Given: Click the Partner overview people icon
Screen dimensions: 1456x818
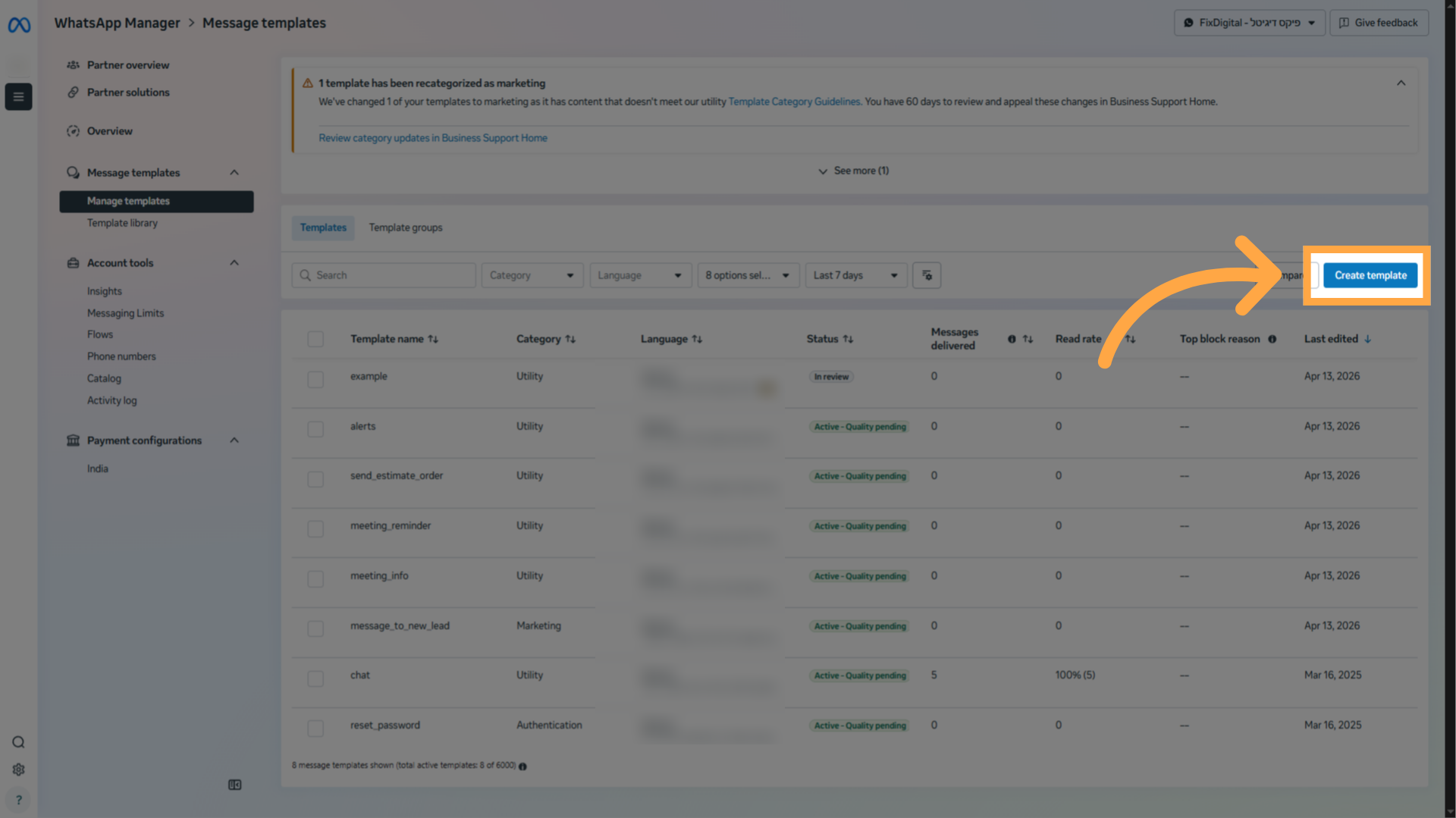Looking at the screenshot, I should pyautogui.click(x=73, y=65).
